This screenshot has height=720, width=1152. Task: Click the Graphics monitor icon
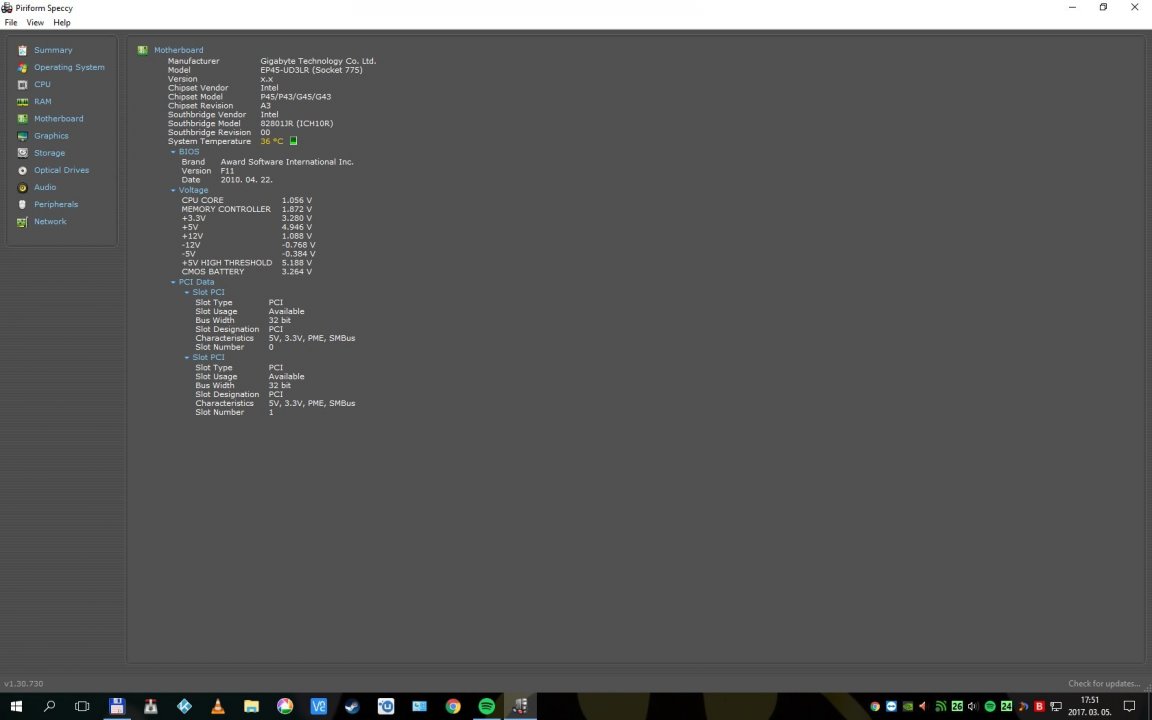pos(22,136)
